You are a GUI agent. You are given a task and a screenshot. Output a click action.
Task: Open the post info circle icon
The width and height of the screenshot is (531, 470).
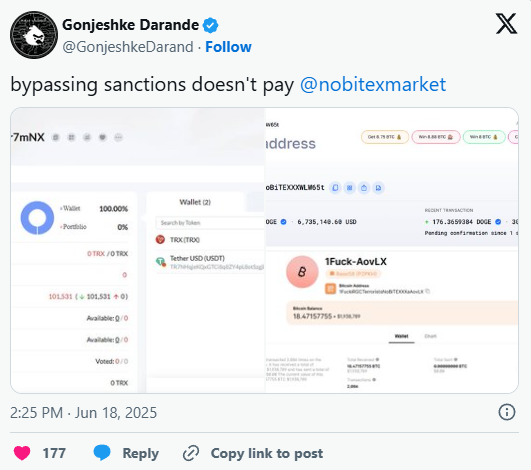click(507, 412)
